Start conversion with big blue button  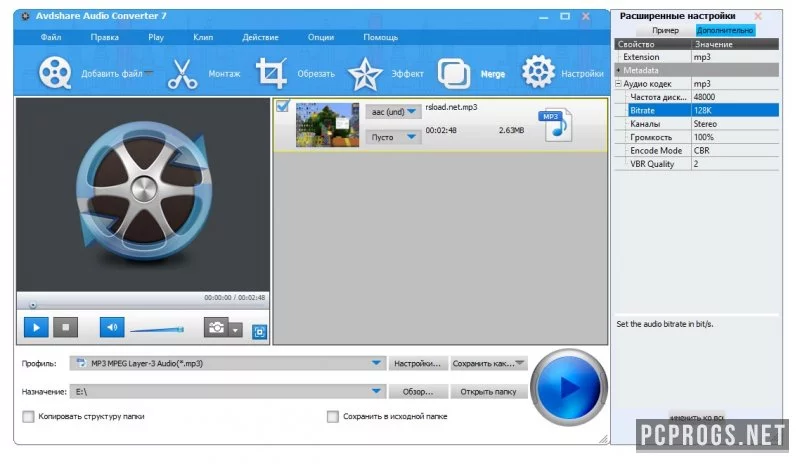[x=569, y=387]
